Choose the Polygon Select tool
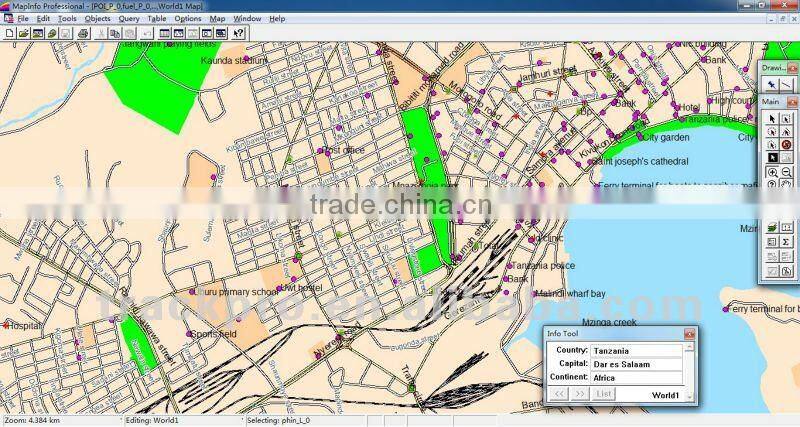 tap(786, 132)
